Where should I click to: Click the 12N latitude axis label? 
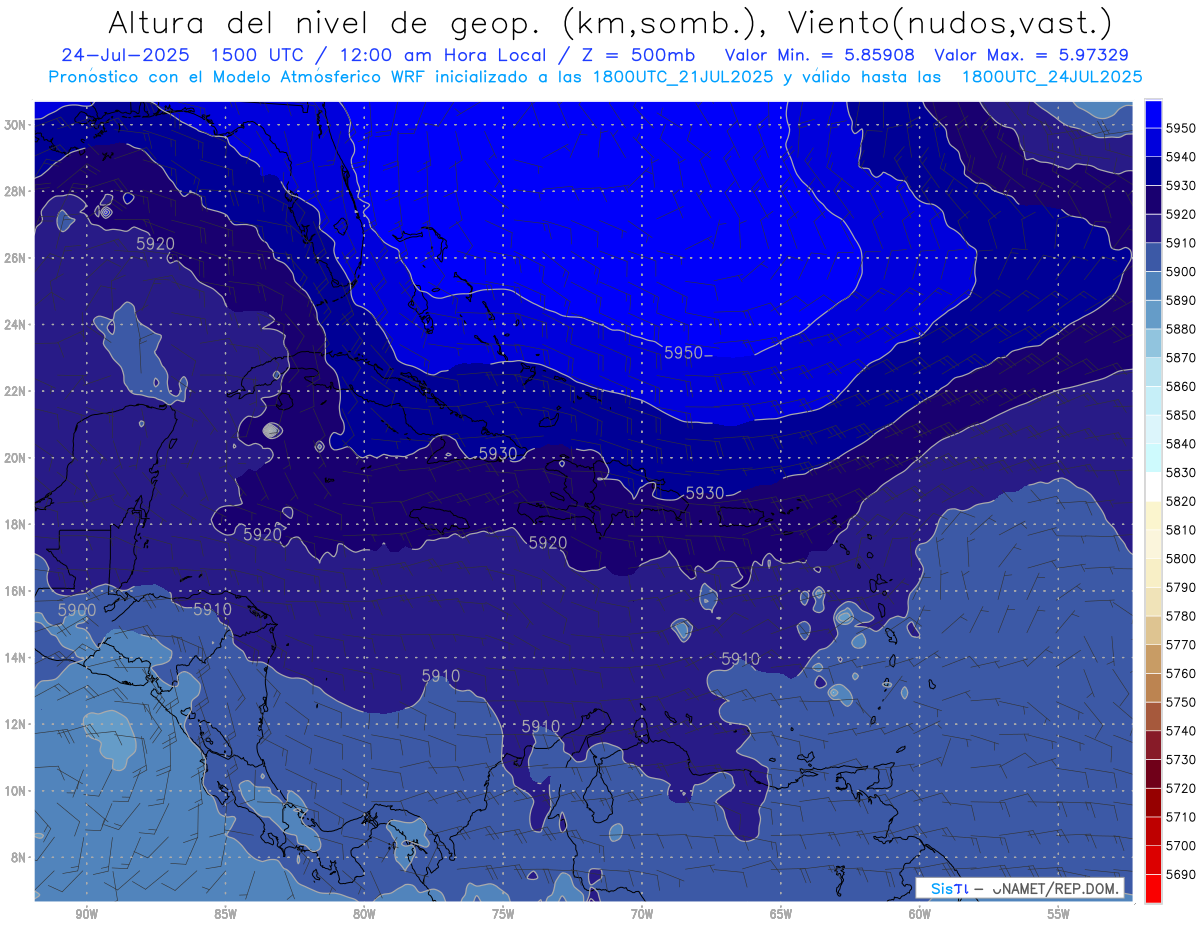(x=16, y=724)
